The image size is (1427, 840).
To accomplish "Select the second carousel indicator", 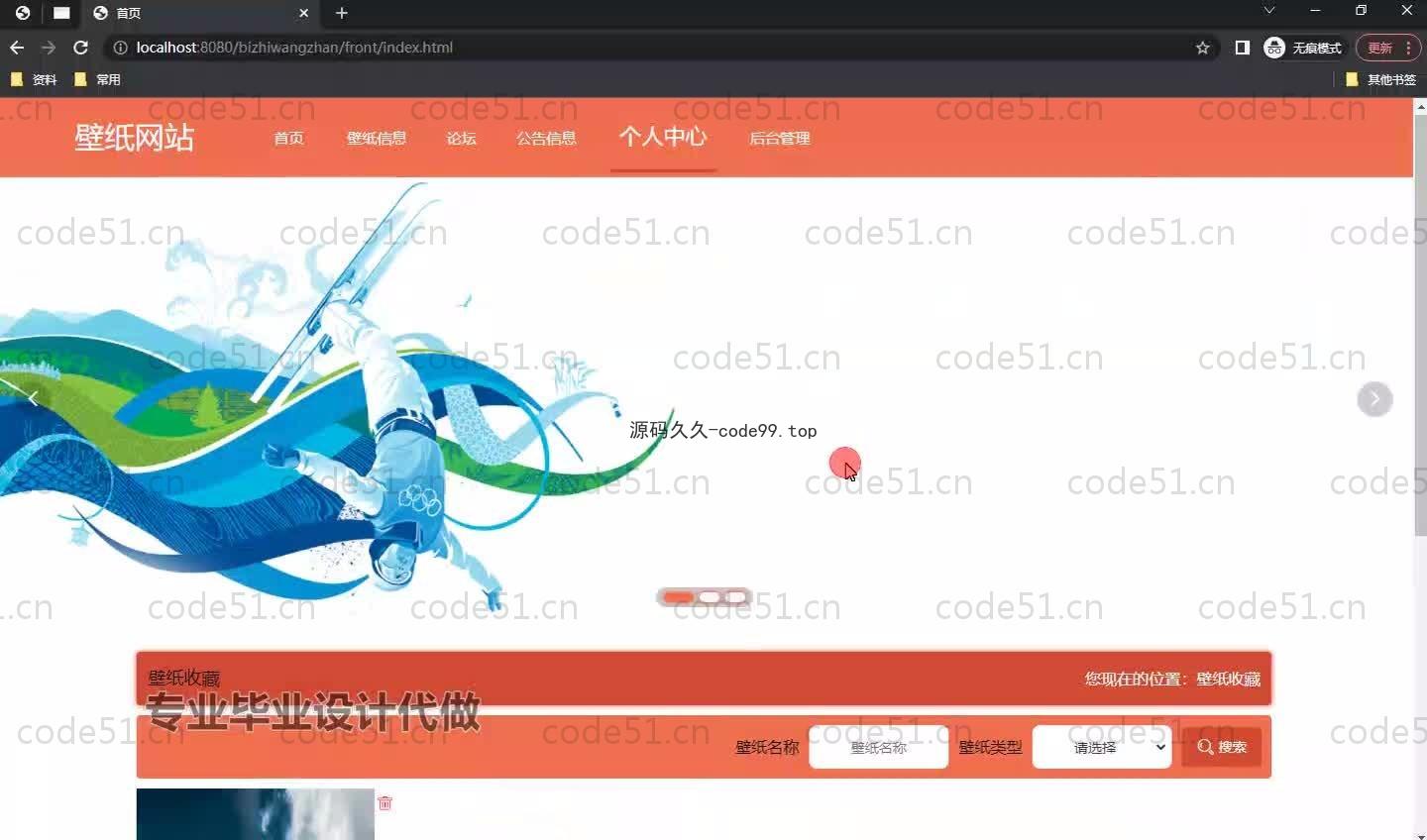I will click(x=711, y=597).
